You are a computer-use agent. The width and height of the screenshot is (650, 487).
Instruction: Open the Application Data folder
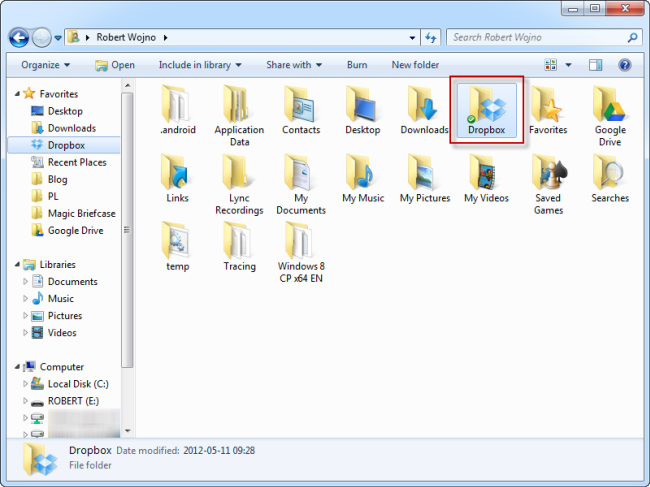(x=239, y=116)
